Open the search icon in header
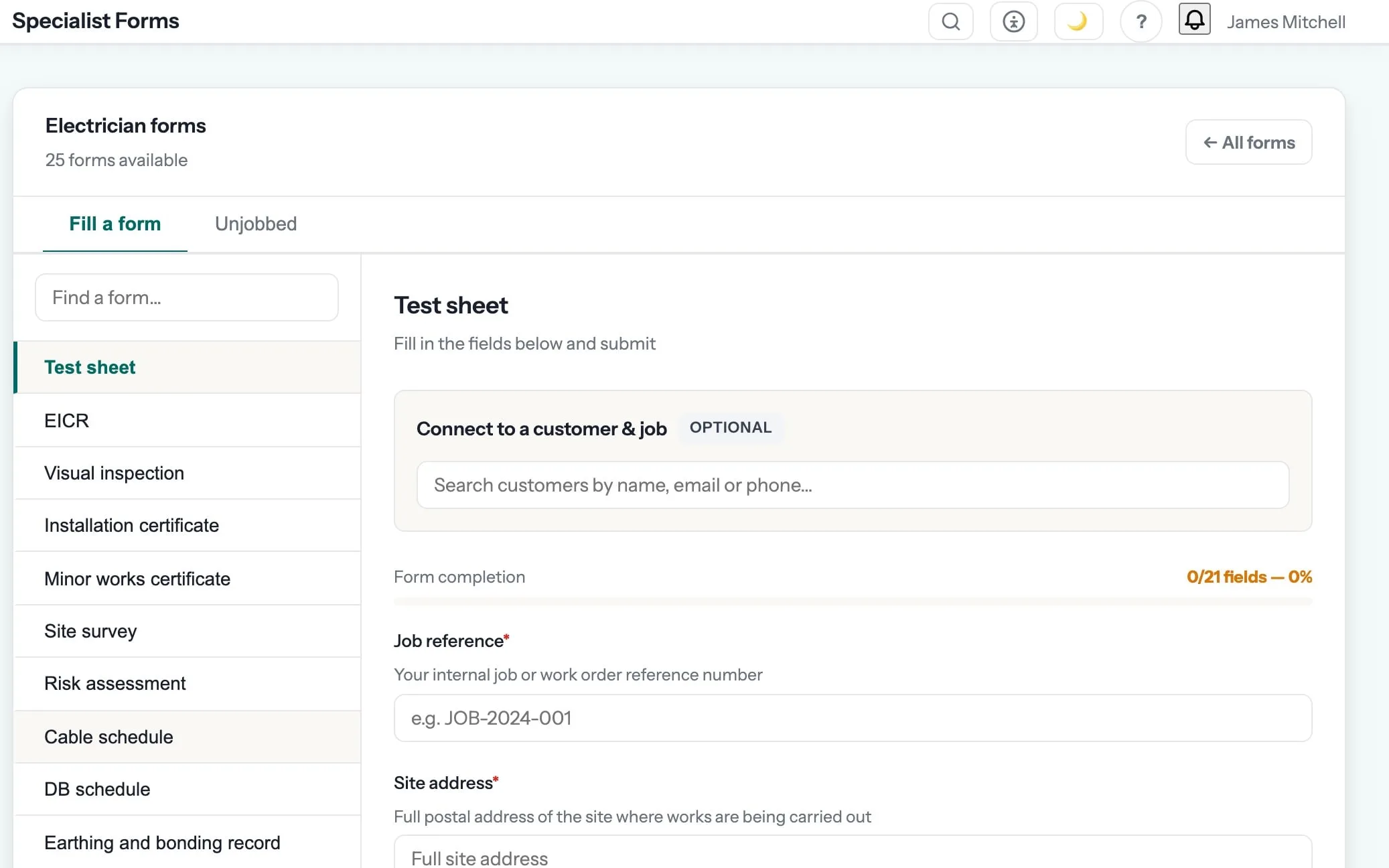Screen dimensions: 1389x868 pos(950,22)
